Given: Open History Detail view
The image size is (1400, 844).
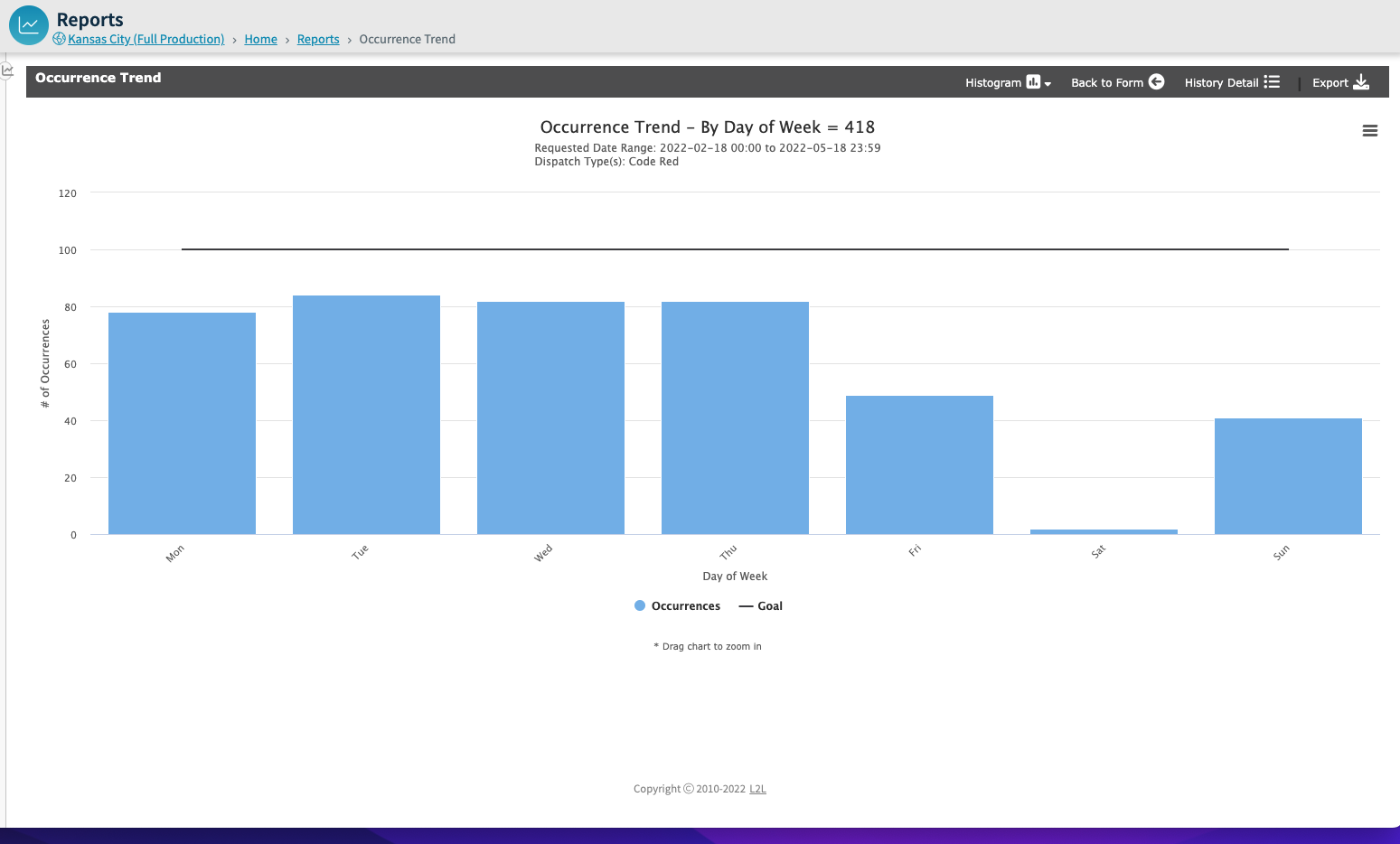Looking at the screenshot, I should tap(1232, 82).
